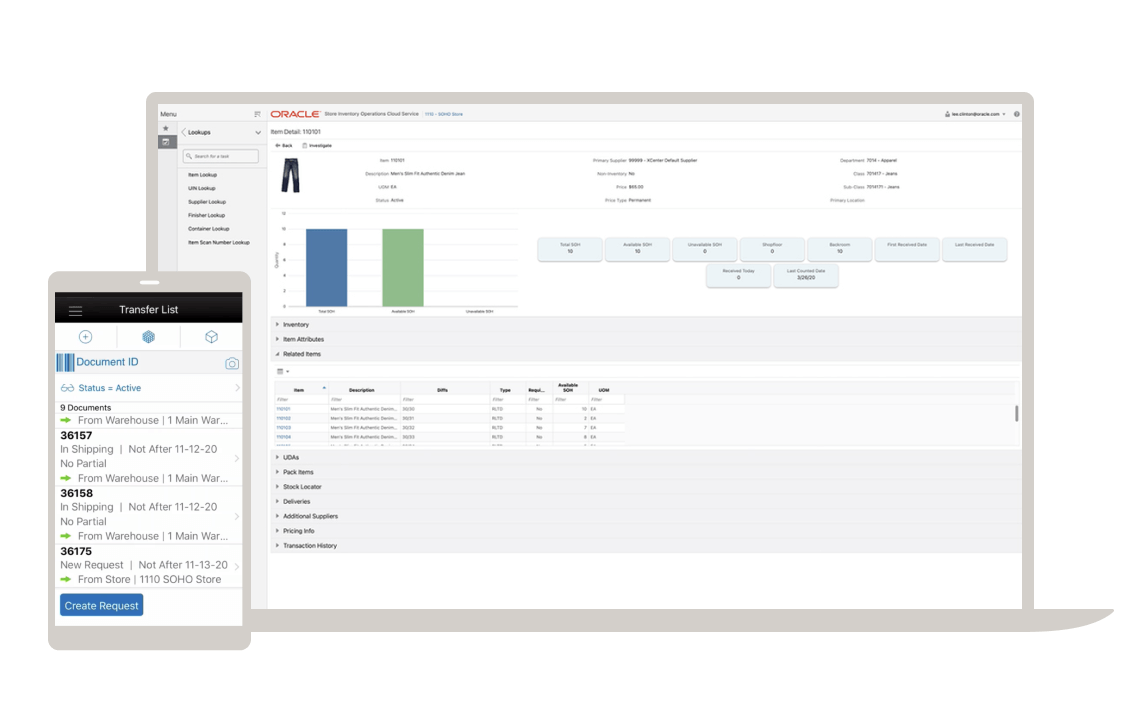Expand the Stock Locator section
The height and width of the screenshot is (724, 1148).
(x=302, y=486)
